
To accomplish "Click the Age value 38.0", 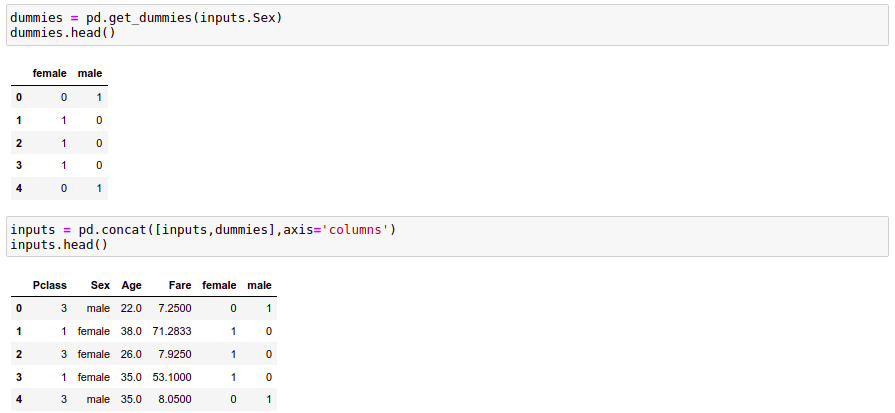I will click(131, 331).
